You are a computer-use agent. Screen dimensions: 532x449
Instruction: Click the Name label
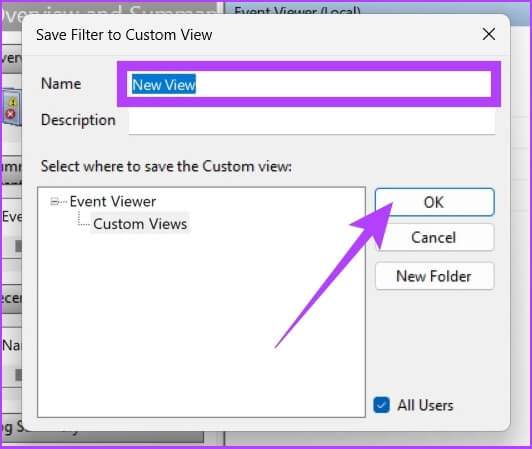61,84
